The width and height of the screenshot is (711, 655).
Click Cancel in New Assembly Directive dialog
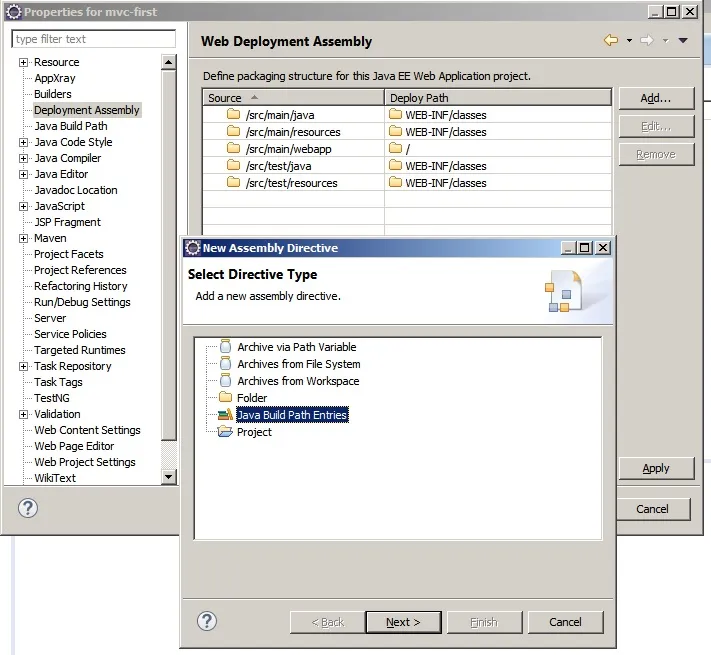[x=565, y=622]
